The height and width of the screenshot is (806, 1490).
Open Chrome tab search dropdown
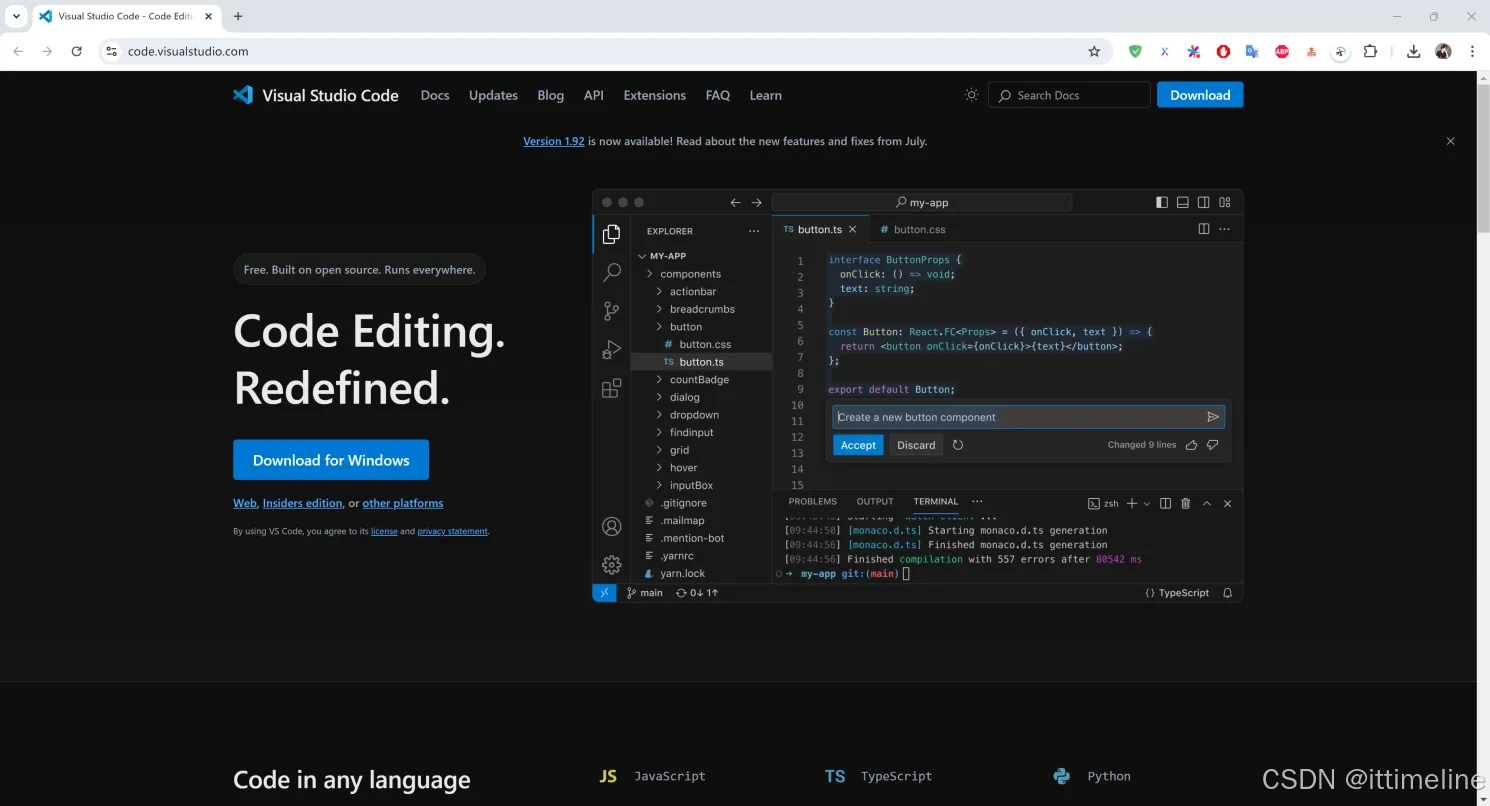[x=17, y=16]
